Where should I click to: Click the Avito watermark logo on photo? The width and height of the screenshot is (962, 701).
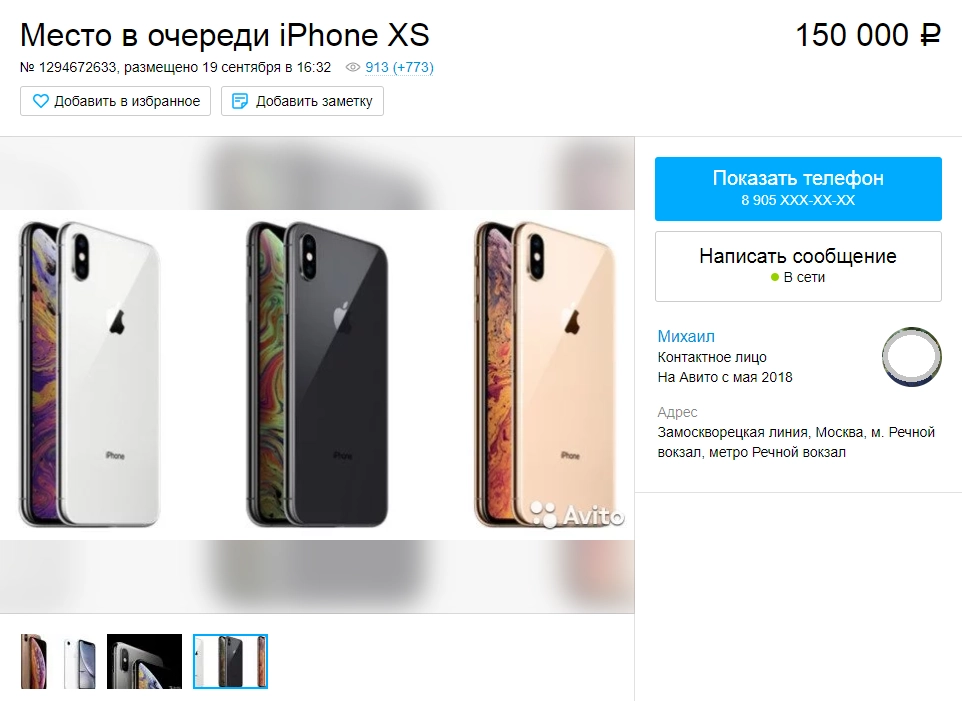point(577,515)
